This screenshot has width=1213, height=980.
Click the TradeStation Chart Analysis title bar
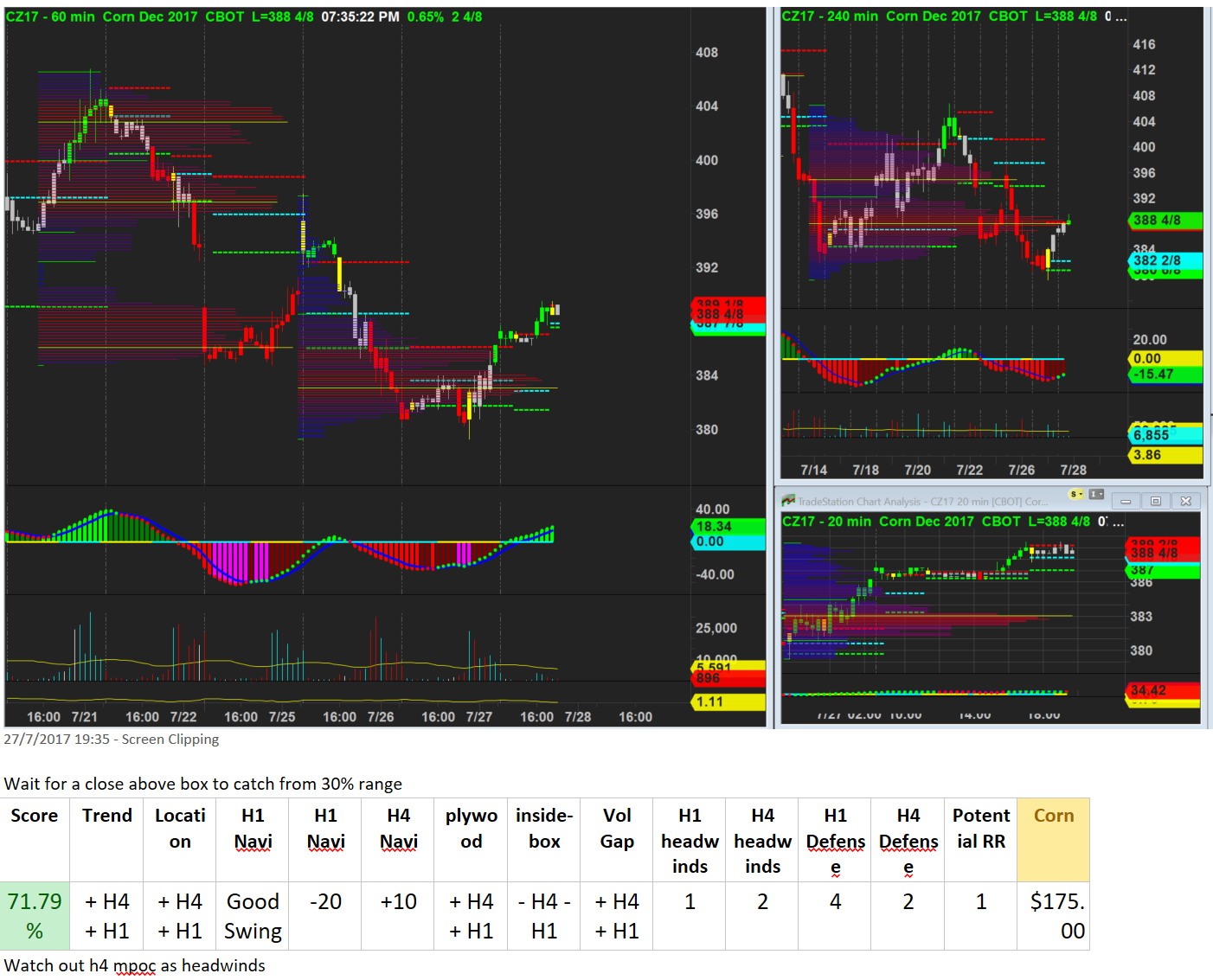point(922,501)
